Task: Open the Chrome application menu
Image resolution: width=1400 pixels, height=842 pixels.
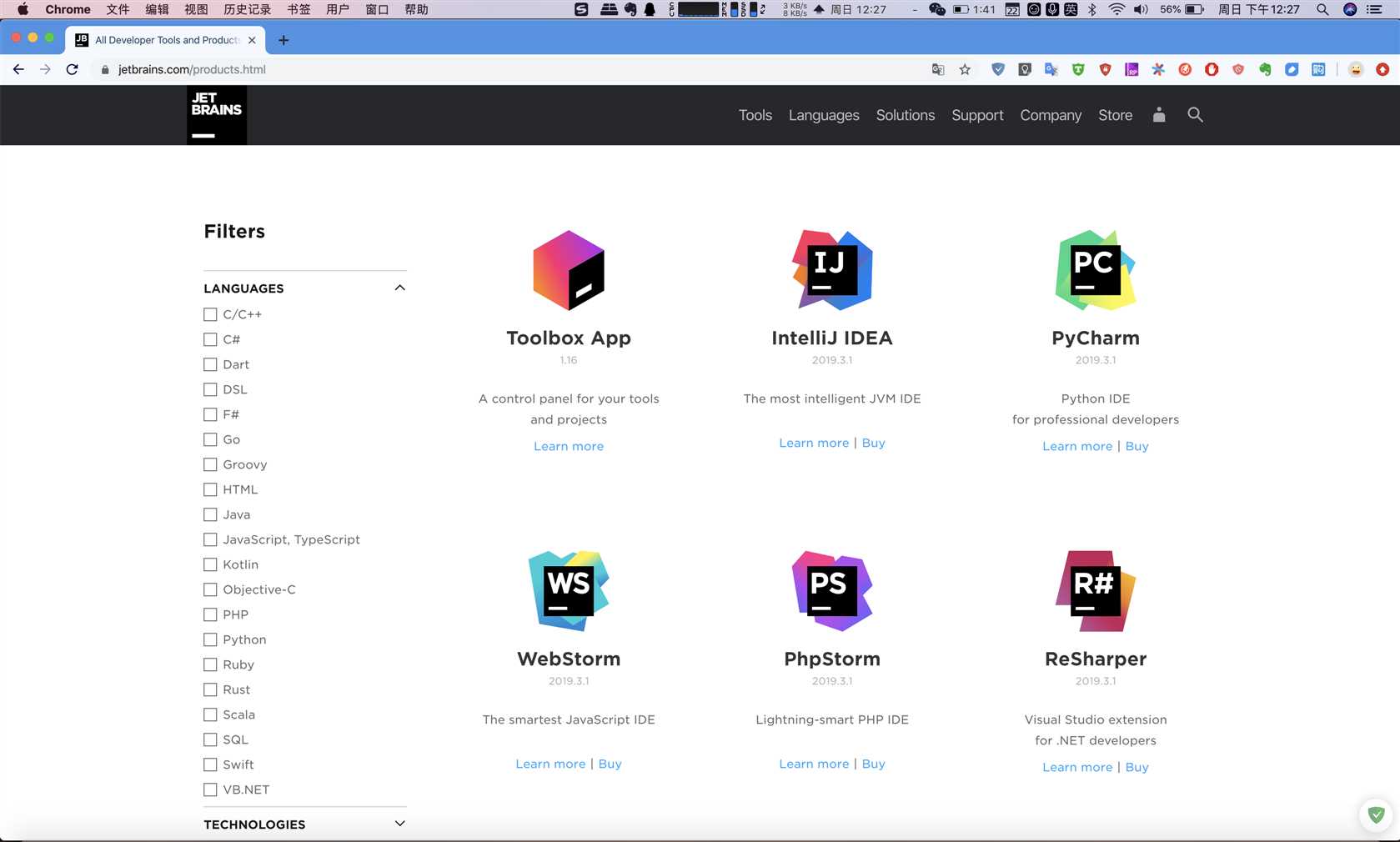Action: [68, 9]
